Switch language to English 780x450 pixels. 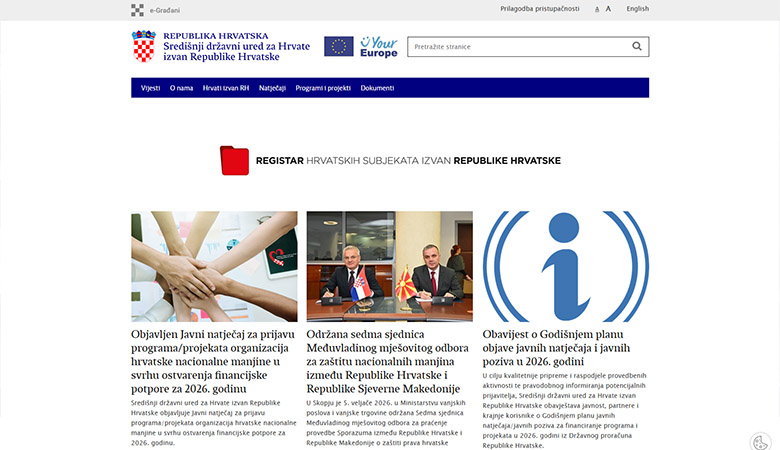(x=637, y=9)
